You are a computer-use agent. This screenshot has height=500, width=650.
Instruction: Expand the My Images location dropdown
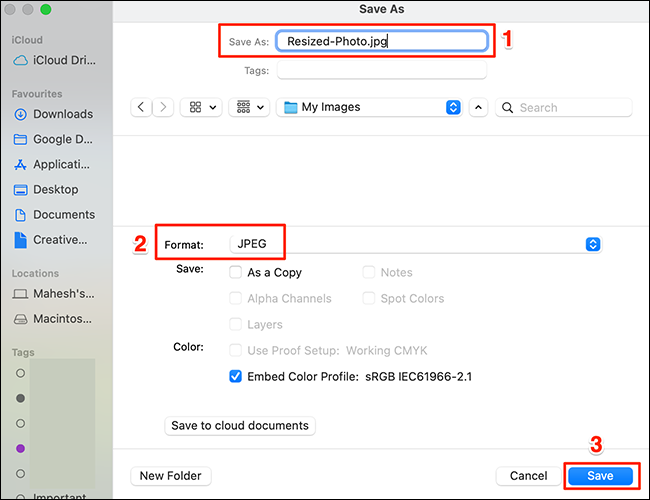pos(452,107)
